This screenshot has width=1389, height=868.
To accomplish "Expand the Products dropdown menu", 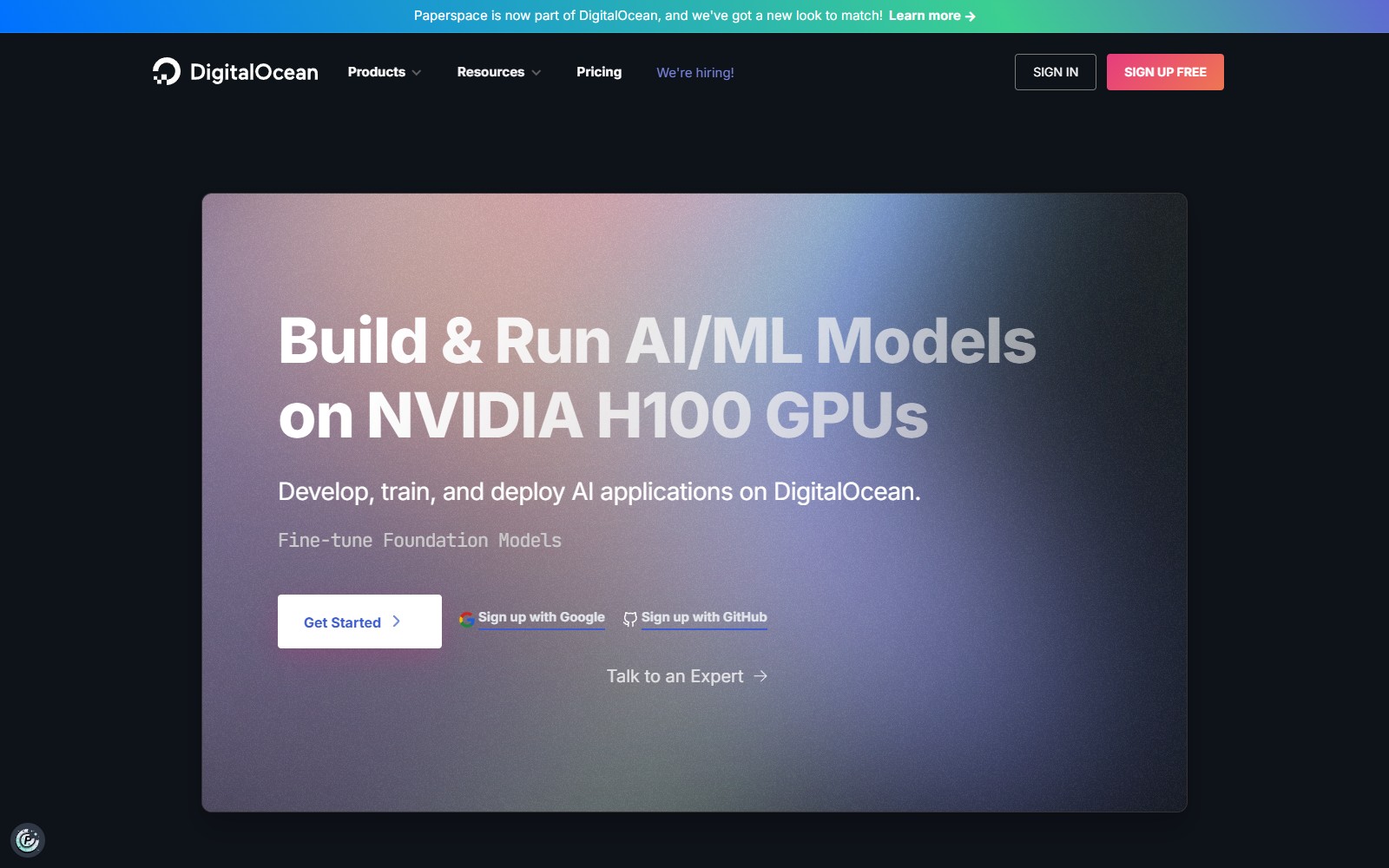I will pos(385,72).
